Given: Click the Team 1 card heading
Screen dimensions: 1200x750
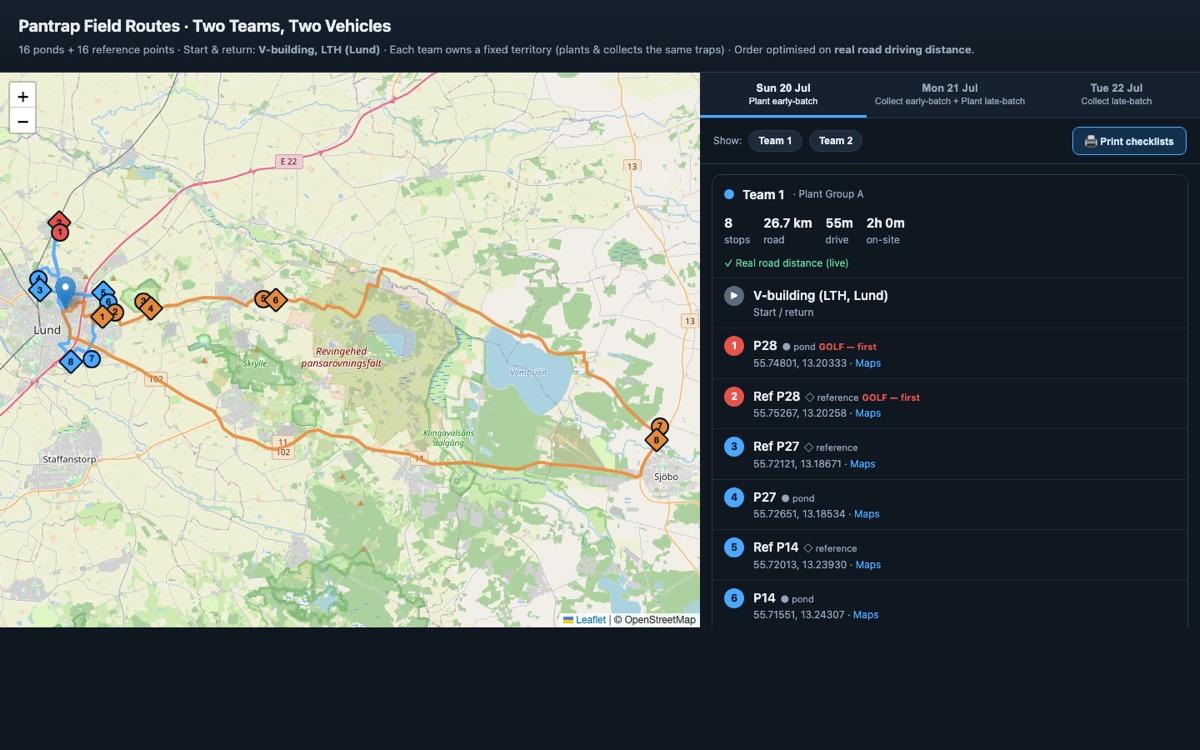Looking at the screenshot, I should click(764, 195).
